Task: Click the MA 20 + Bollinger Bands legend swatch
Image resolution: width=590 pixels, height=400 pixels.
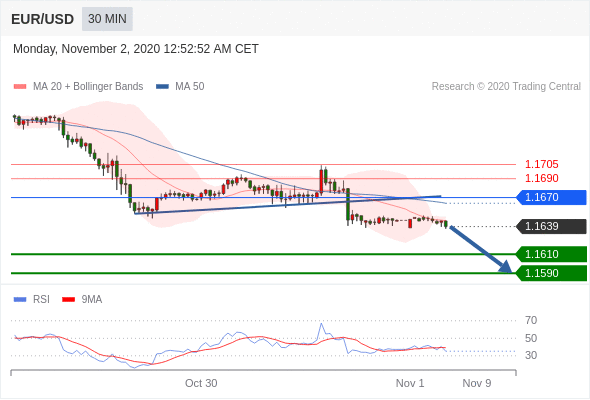Action: [20, 87]
